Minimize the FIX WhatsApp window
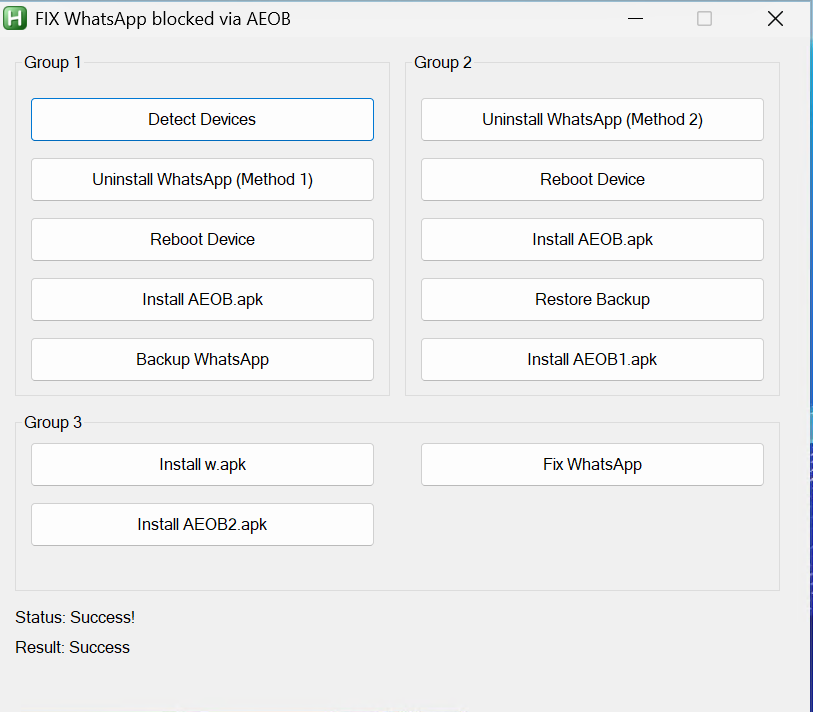The height and width of the screenshot is (712, 813). 635,19
